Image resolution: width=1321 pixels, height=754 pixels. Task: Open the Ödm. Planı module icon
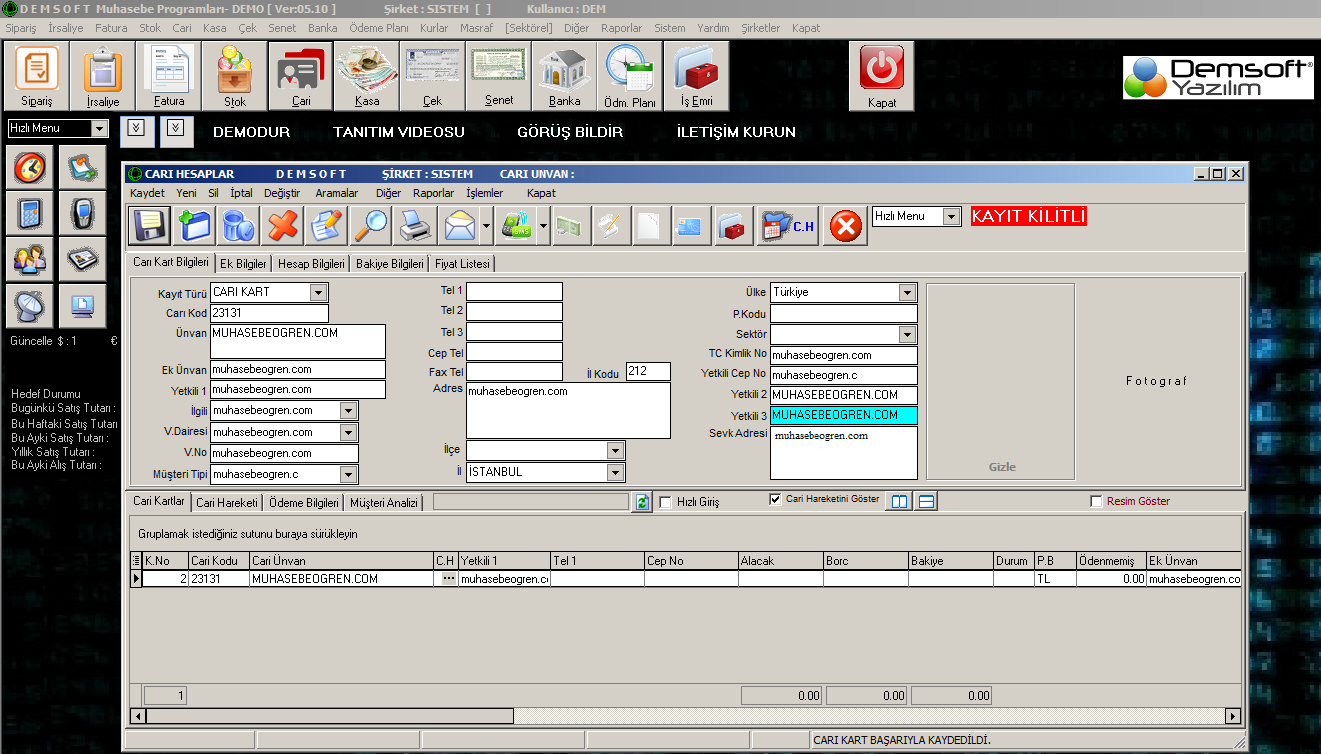click(x=631, y=76)
